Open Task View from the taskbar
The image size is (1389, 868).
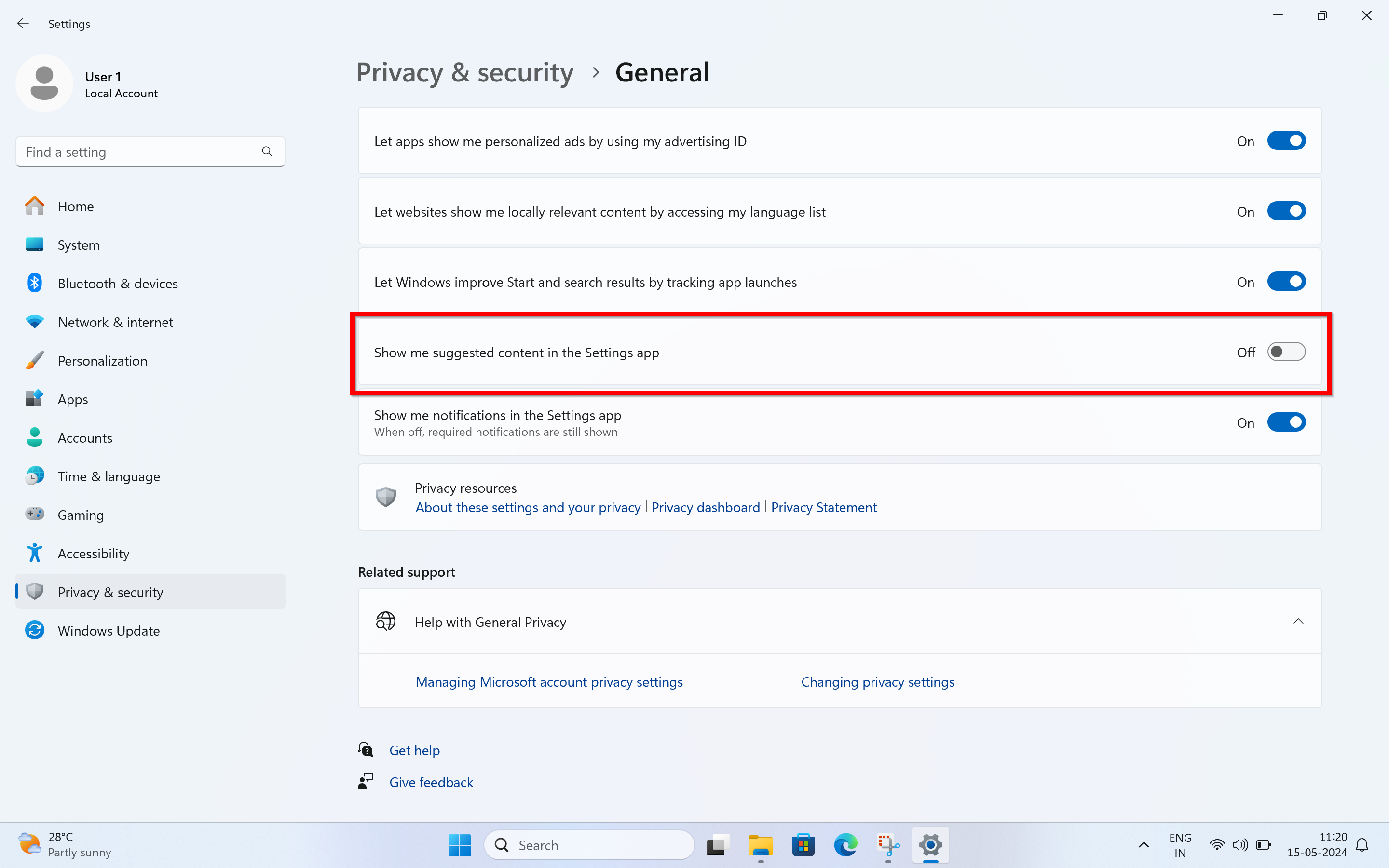[x=718, y=845]
